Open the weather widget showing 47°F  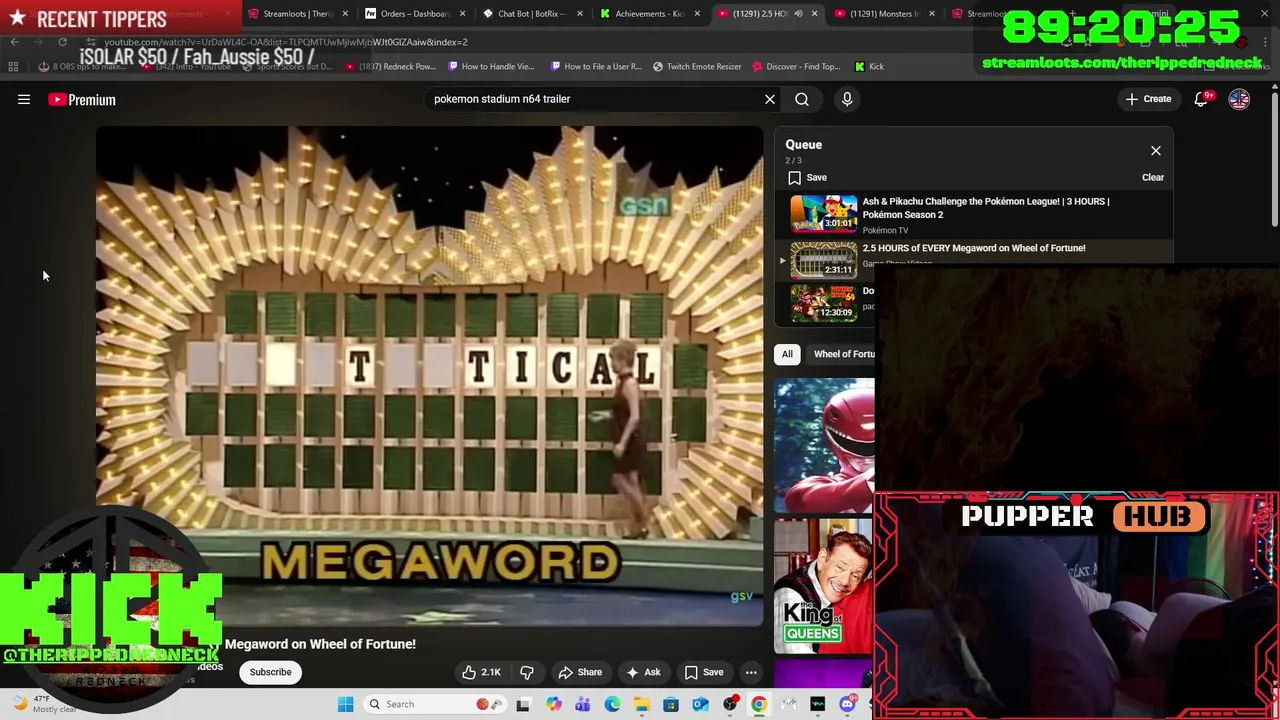point(45,704)
